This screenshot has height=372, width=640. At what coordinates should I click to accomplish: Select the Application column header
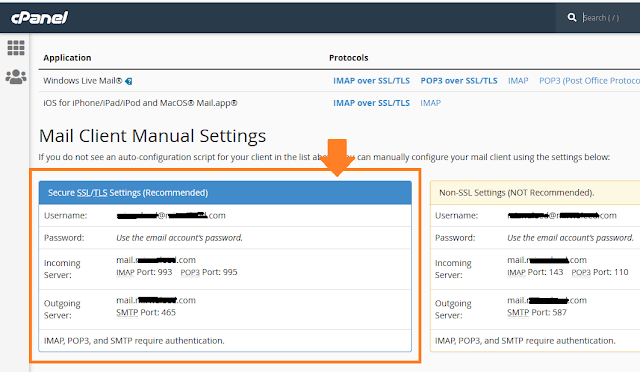[x=67, y=58]
